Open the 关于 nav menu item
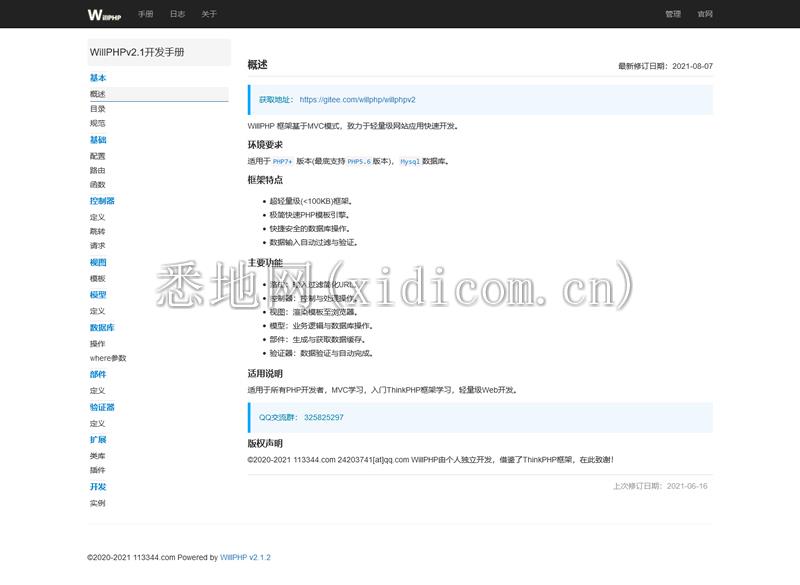 (209, 14)
